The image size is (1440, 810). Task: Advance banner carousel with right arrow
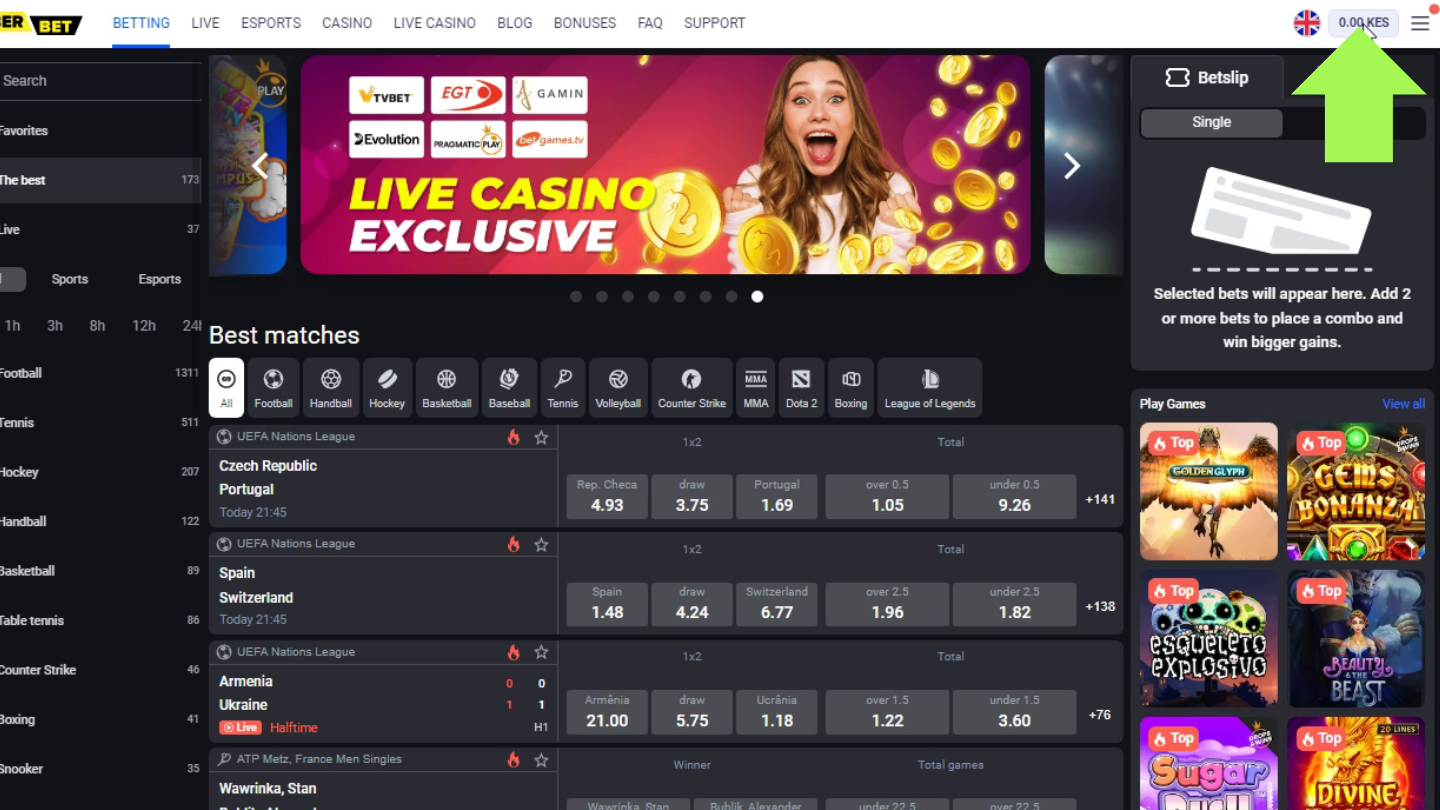coord(1071,166)
